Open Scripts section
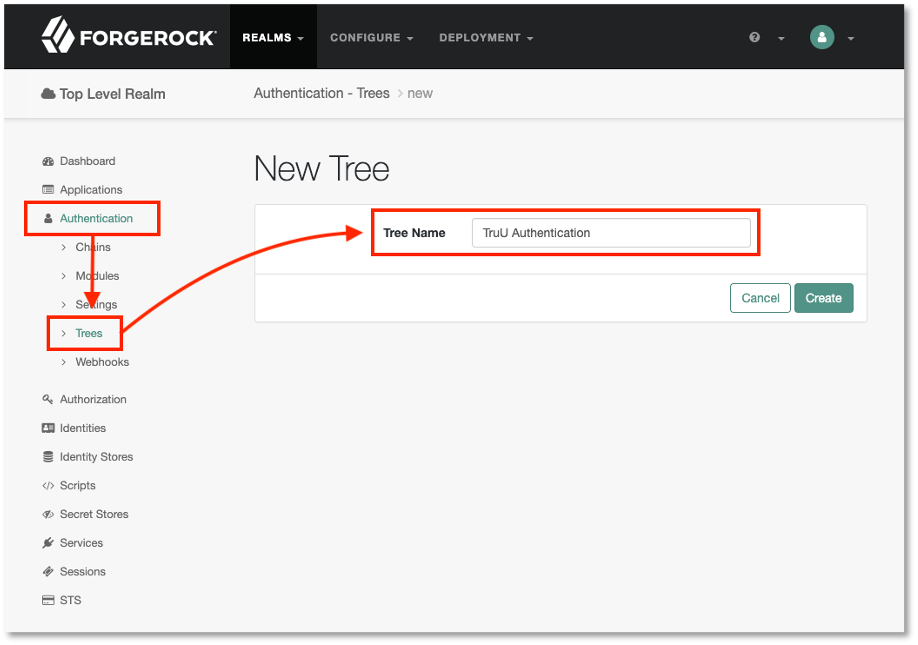 pos(77,485)
